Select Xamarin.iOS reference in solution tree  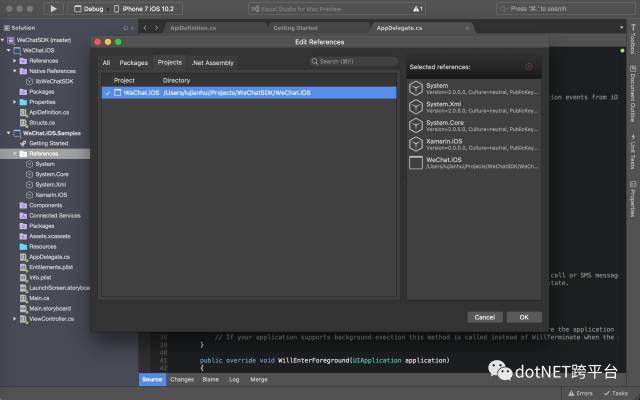(51, 195)
